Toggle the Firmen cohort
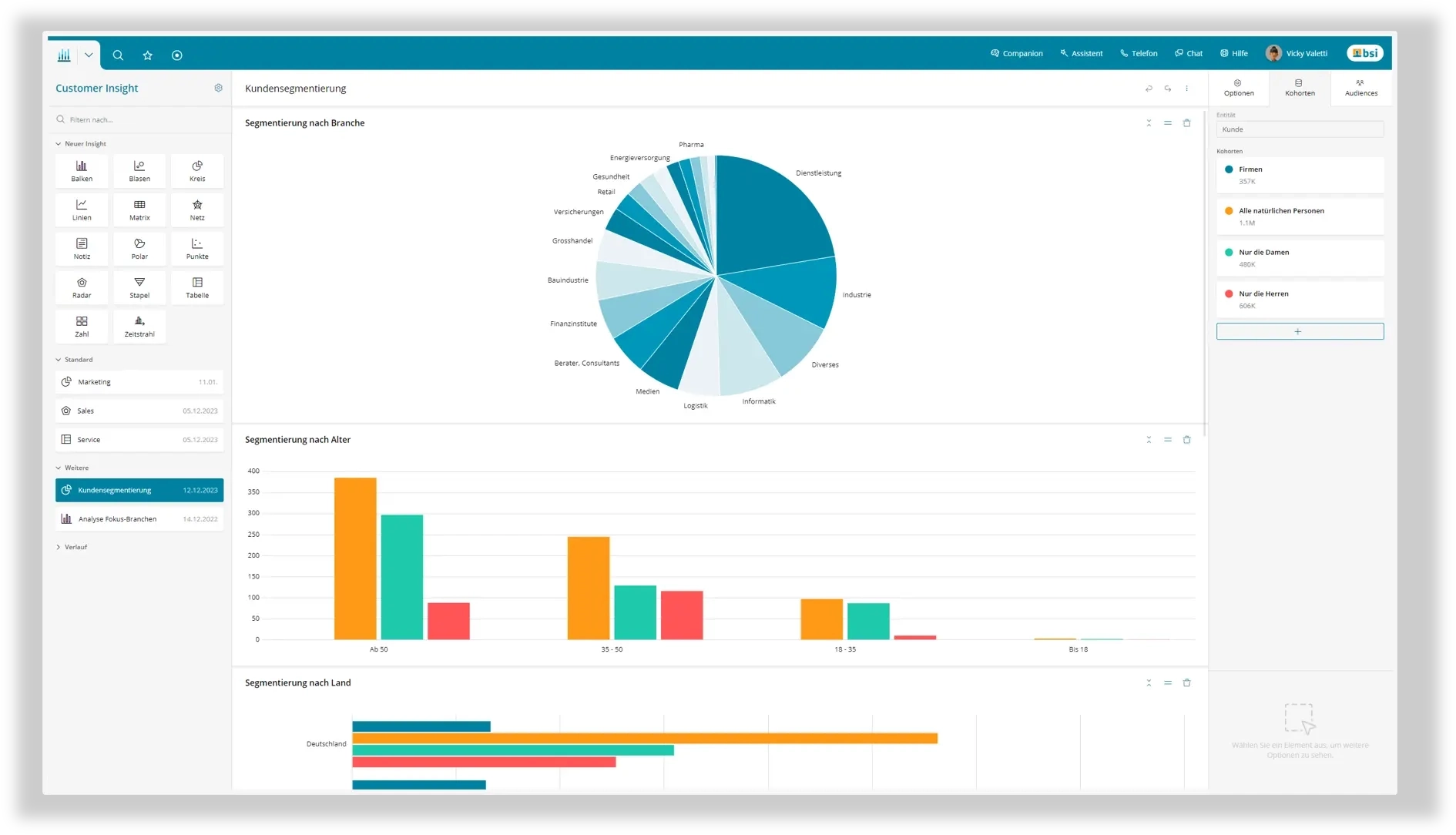The width and height of the screenshot is (1456, 835). coord(1300,175)
